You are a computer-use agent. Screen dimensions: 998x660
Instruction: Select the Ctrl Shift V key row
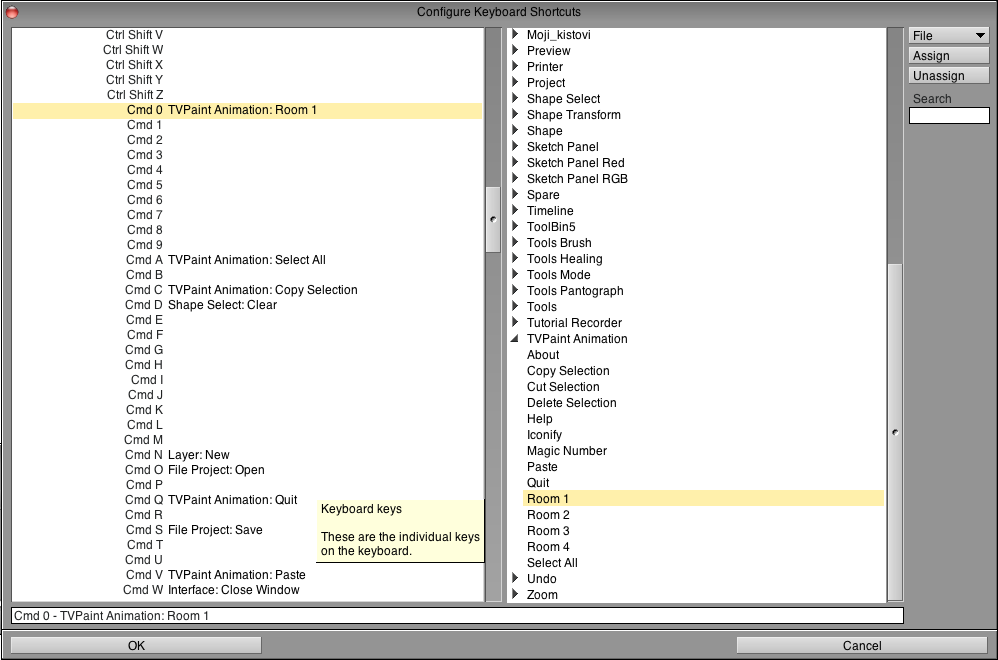pos(248,35)
